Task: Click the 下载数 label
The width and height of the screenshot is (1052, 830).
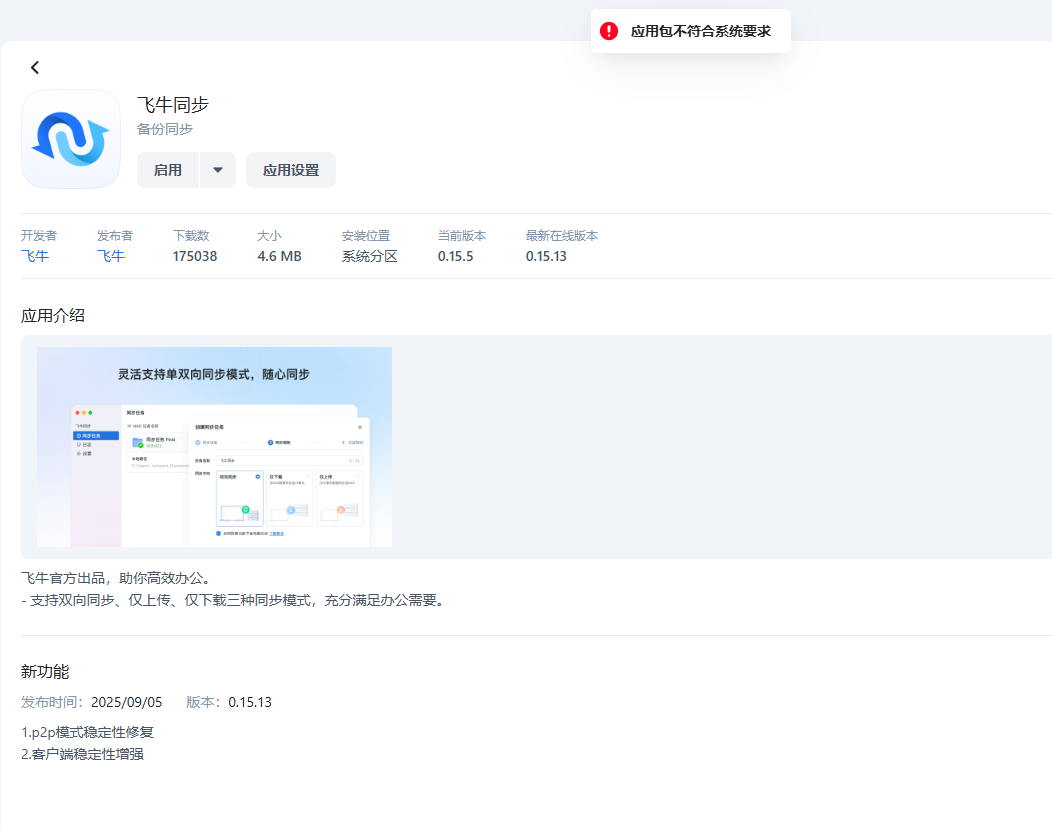Action: pos(191,236)
